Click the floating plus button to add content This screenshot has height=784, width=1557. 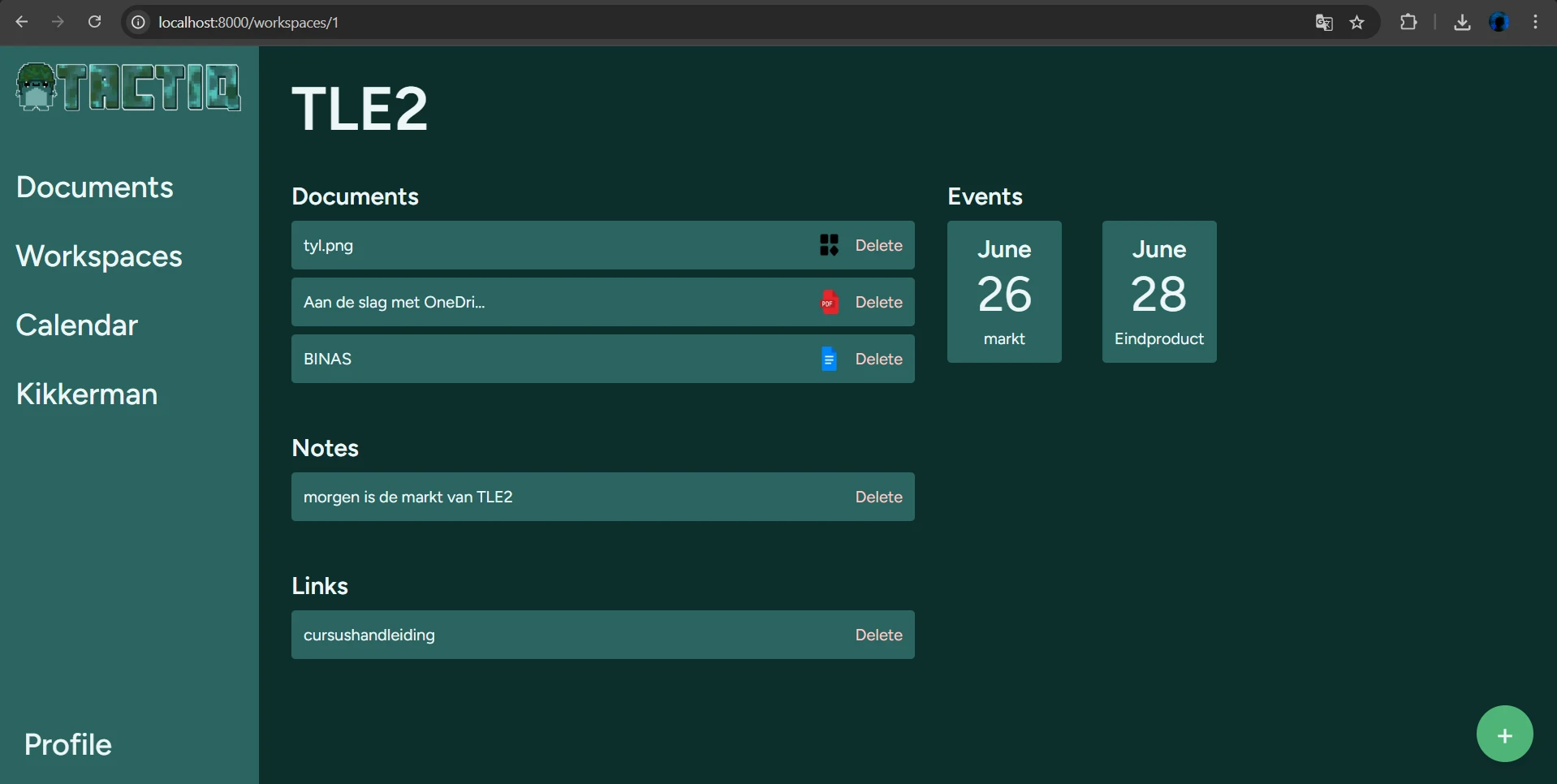[1504, 733]
